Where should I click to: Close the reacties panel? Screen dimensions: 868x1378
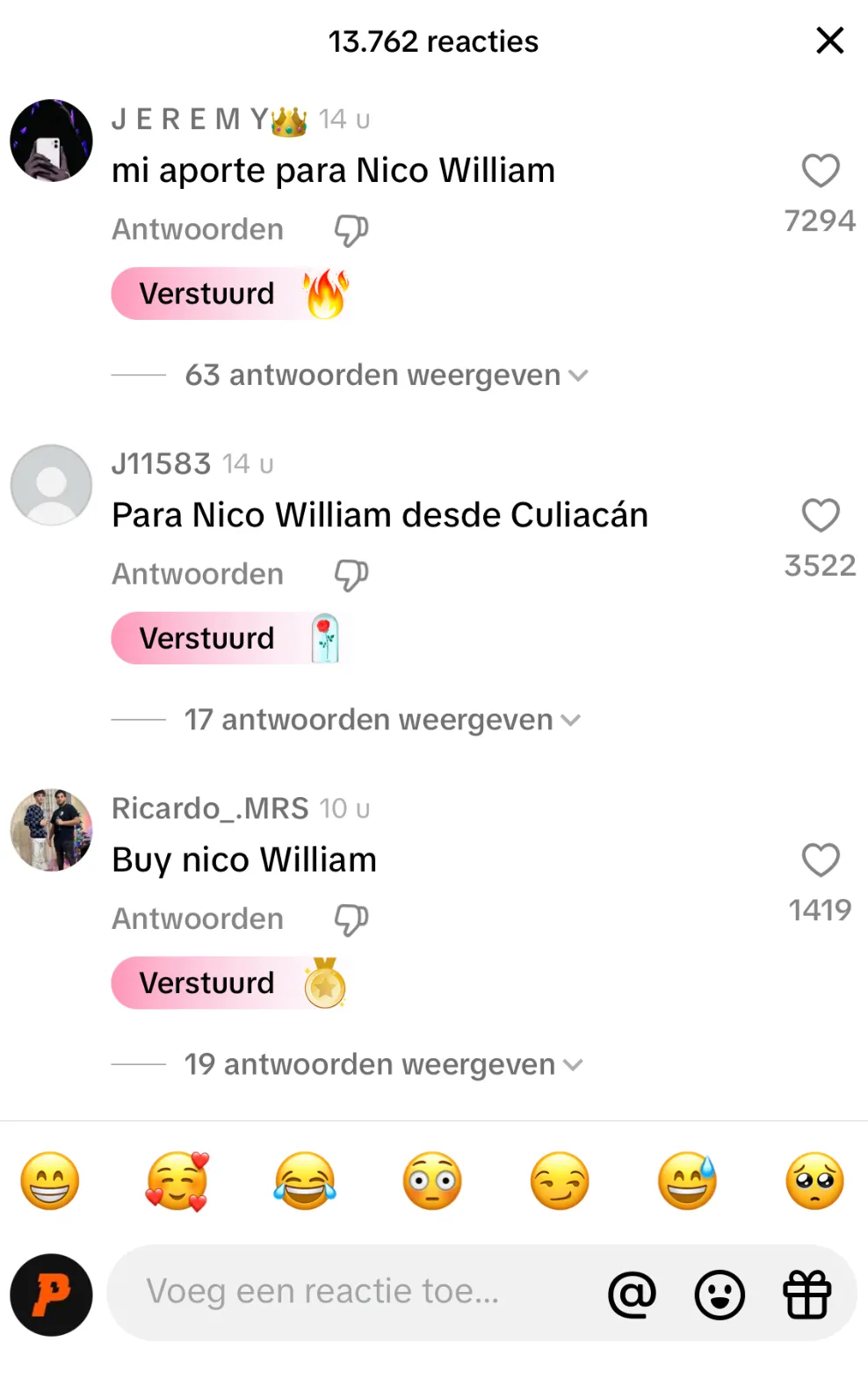tap(829, 40)
